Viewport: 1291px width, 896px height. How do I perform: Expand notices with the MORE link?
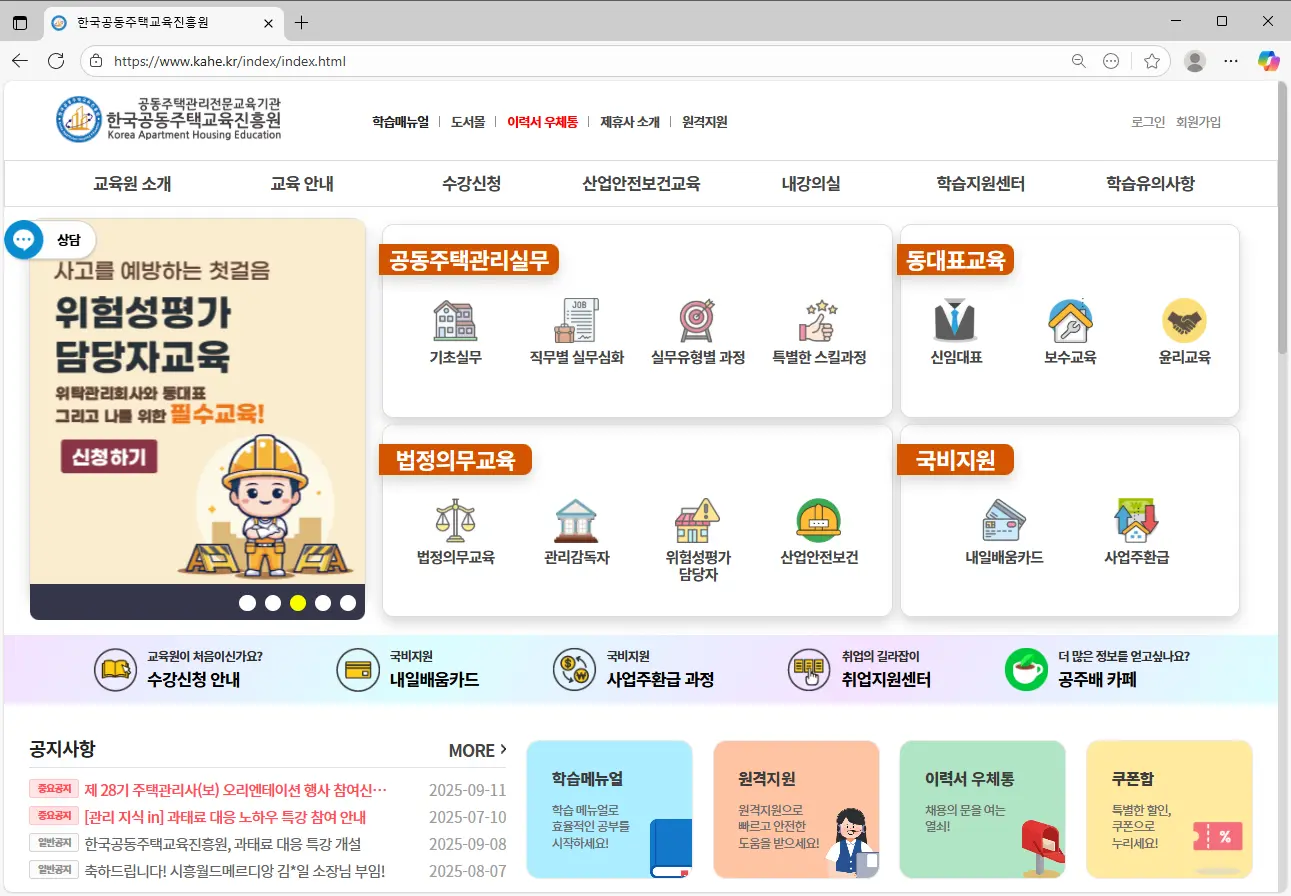tap(477, 750)
